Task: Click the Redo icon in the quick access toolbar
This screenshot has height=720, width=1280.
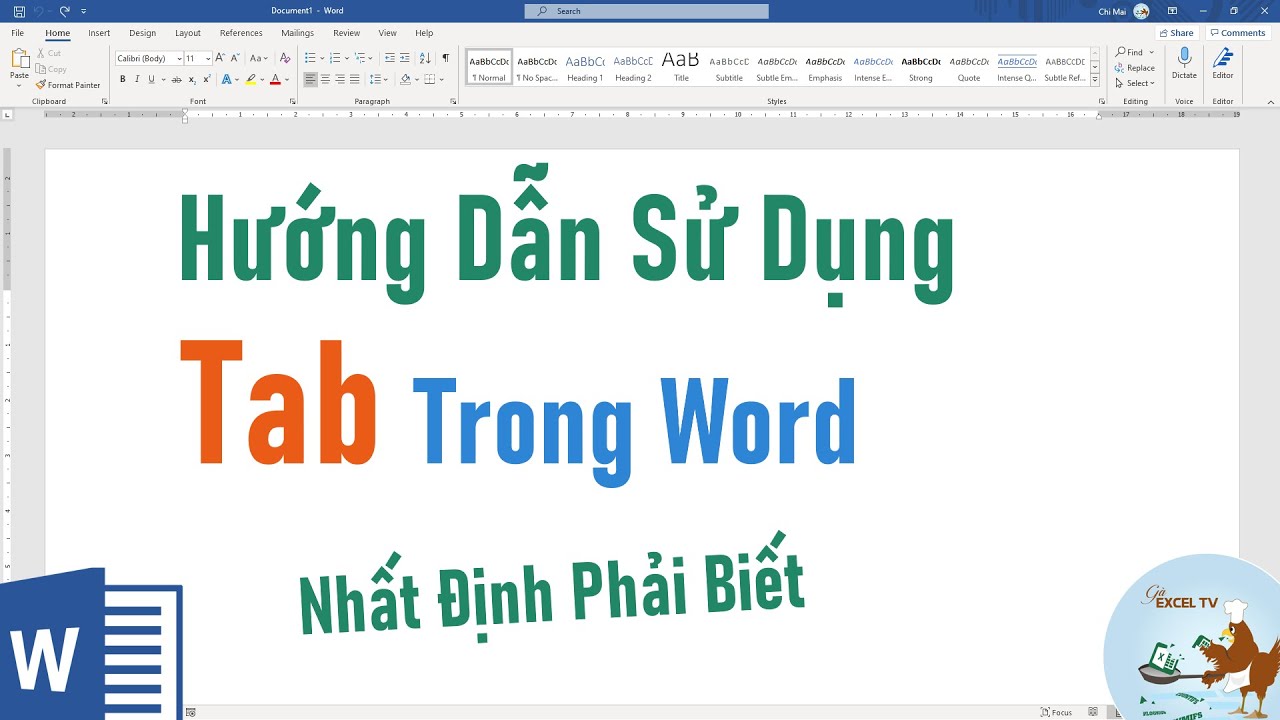Action: point(65,11)
